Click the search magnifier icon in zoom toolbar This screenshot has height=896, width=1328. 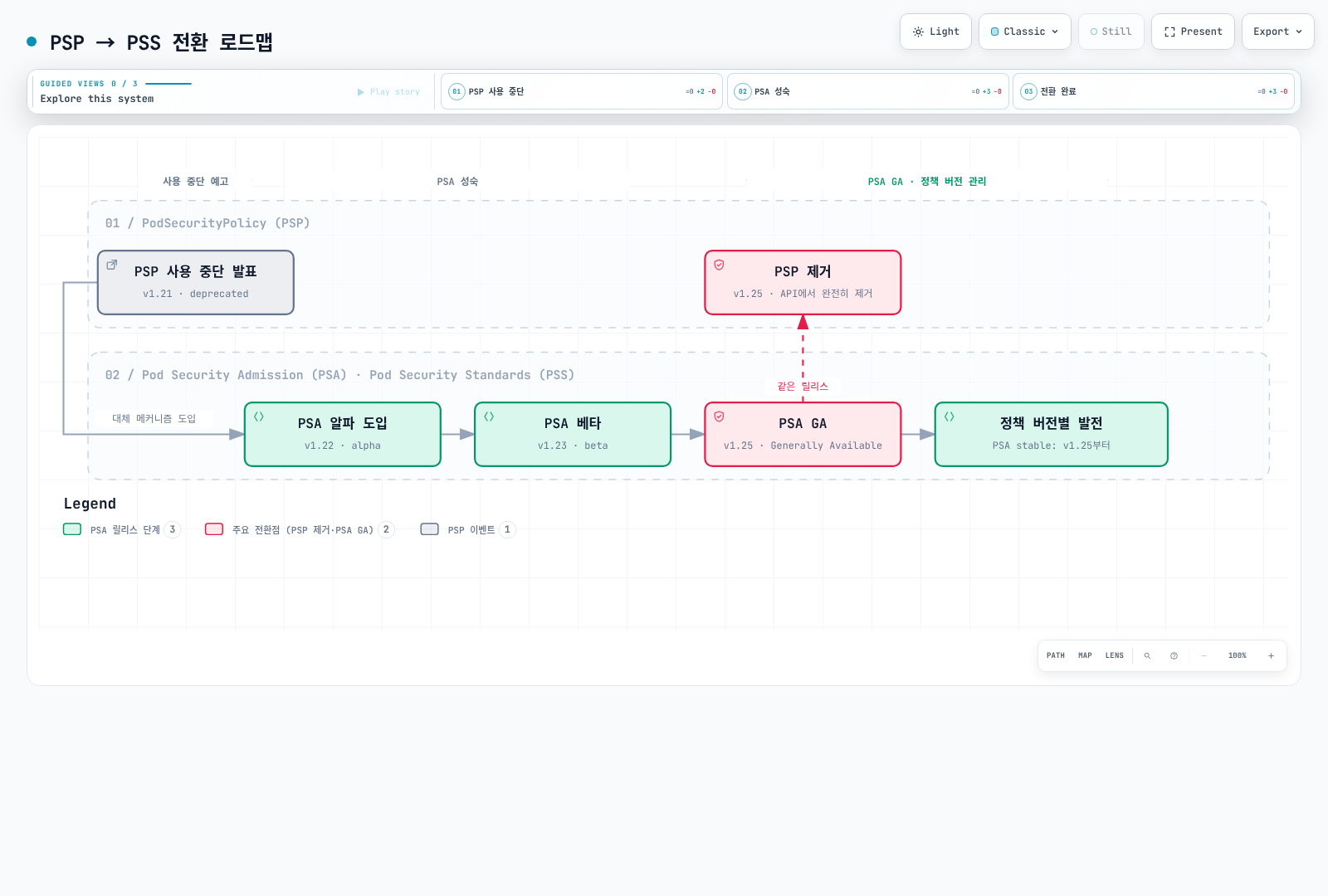1147,655
